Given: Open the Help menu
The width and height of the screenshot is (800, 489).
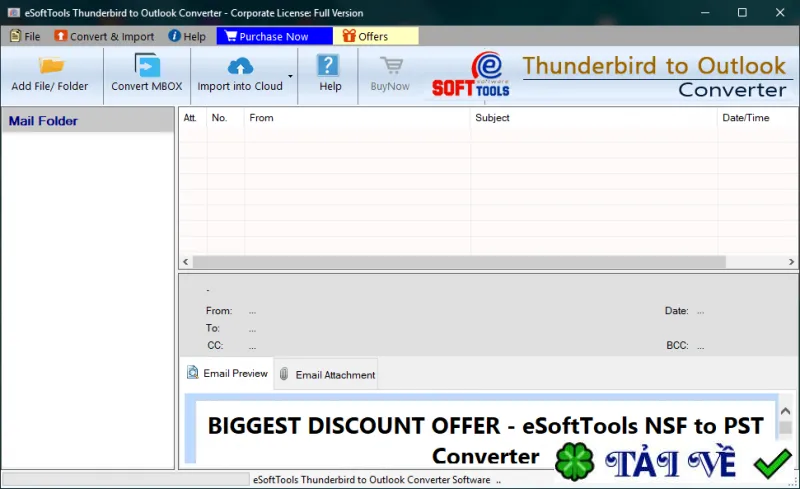Looking at the screenshot, I should click(x=187, y=36).
